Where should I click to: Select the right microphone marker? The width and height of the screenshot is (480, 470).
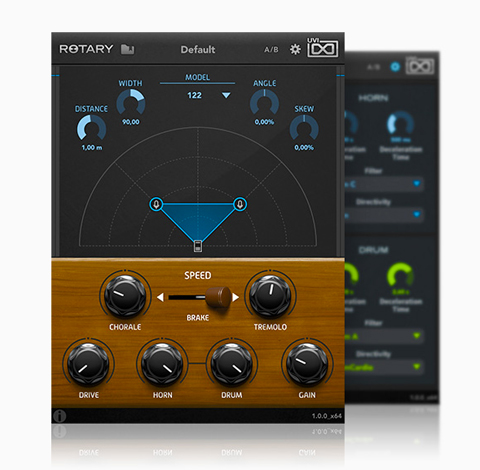click(240, 204)
